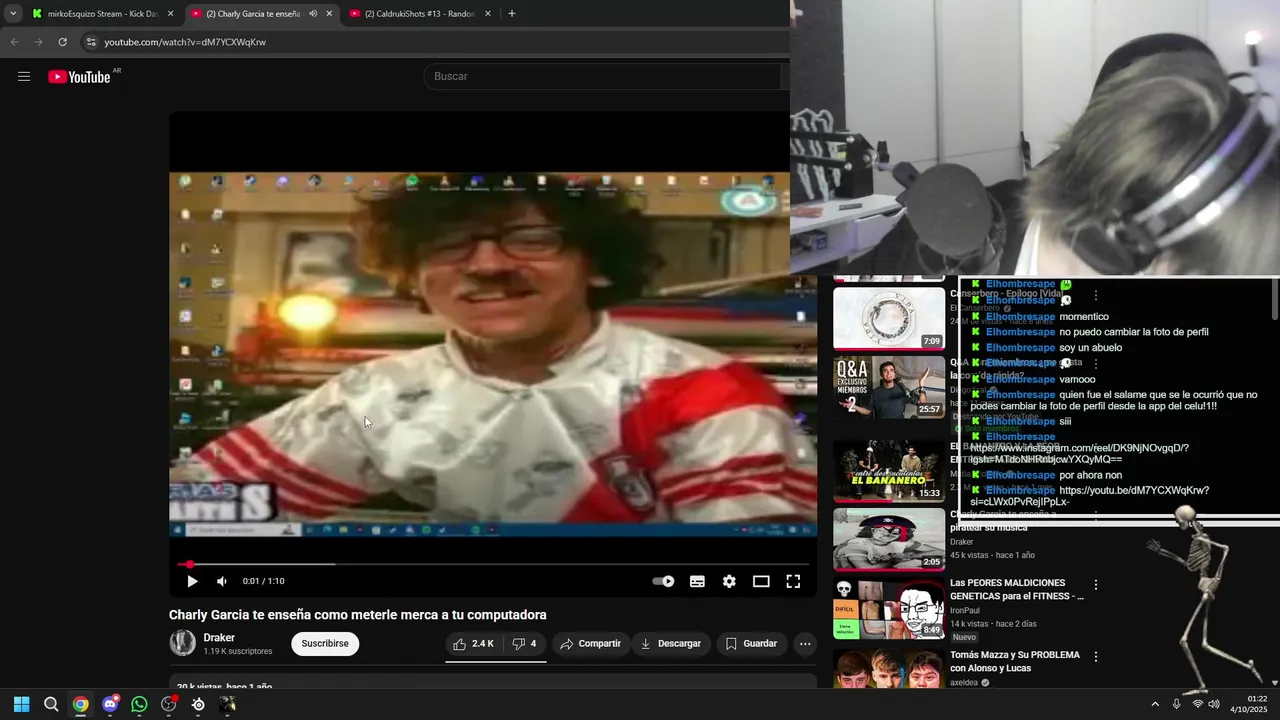The height and width of the screenshot is (720, 1280).
Task: Open the YouTube guide hamburger menu
Action: point(24,77)
